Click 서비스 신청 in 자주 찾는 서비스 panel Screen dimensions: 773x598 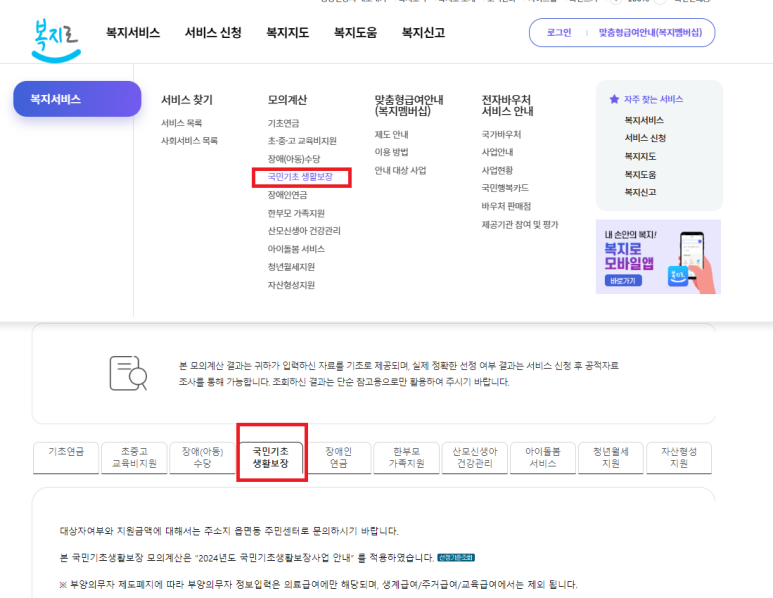coord(645,138)
